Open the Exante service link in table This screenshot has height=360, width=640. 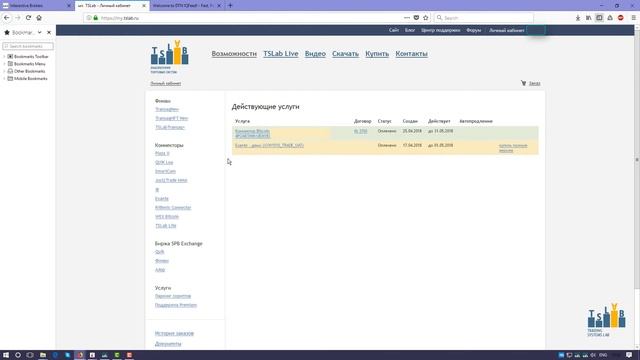tap(269, 145)
